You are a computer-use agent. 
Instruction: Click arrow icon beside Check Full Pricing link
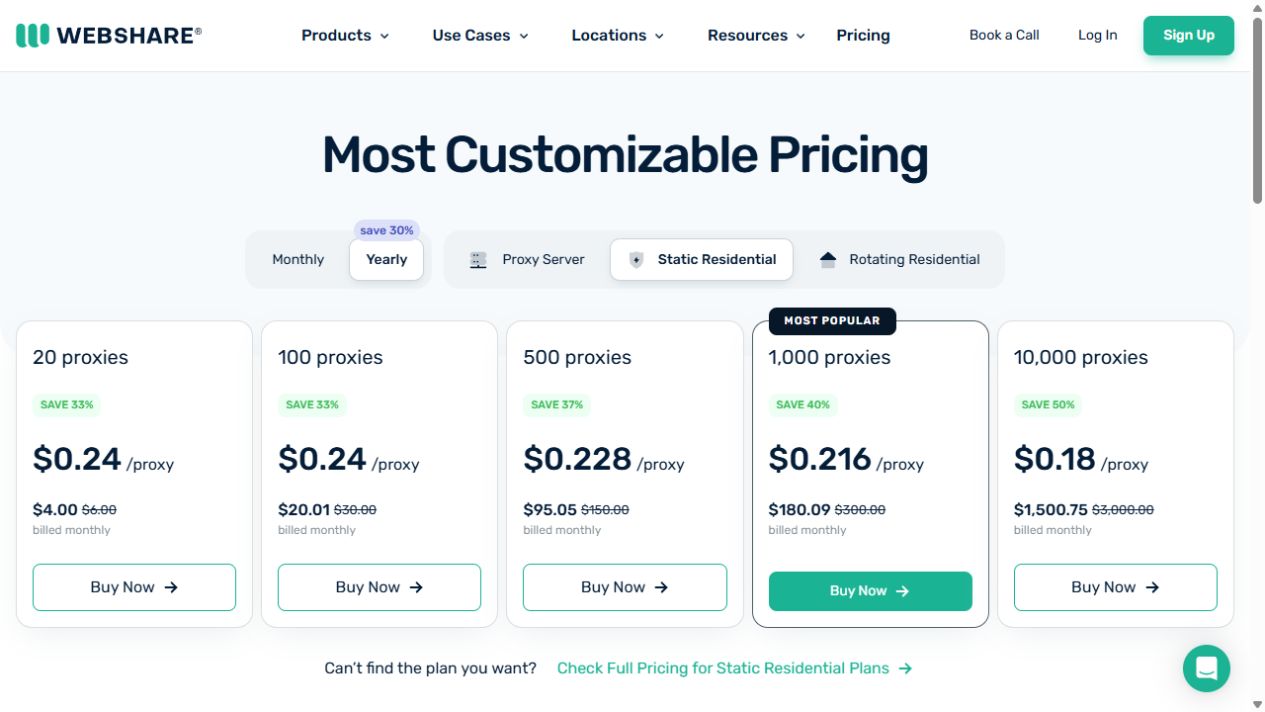(x=905, y=668)
